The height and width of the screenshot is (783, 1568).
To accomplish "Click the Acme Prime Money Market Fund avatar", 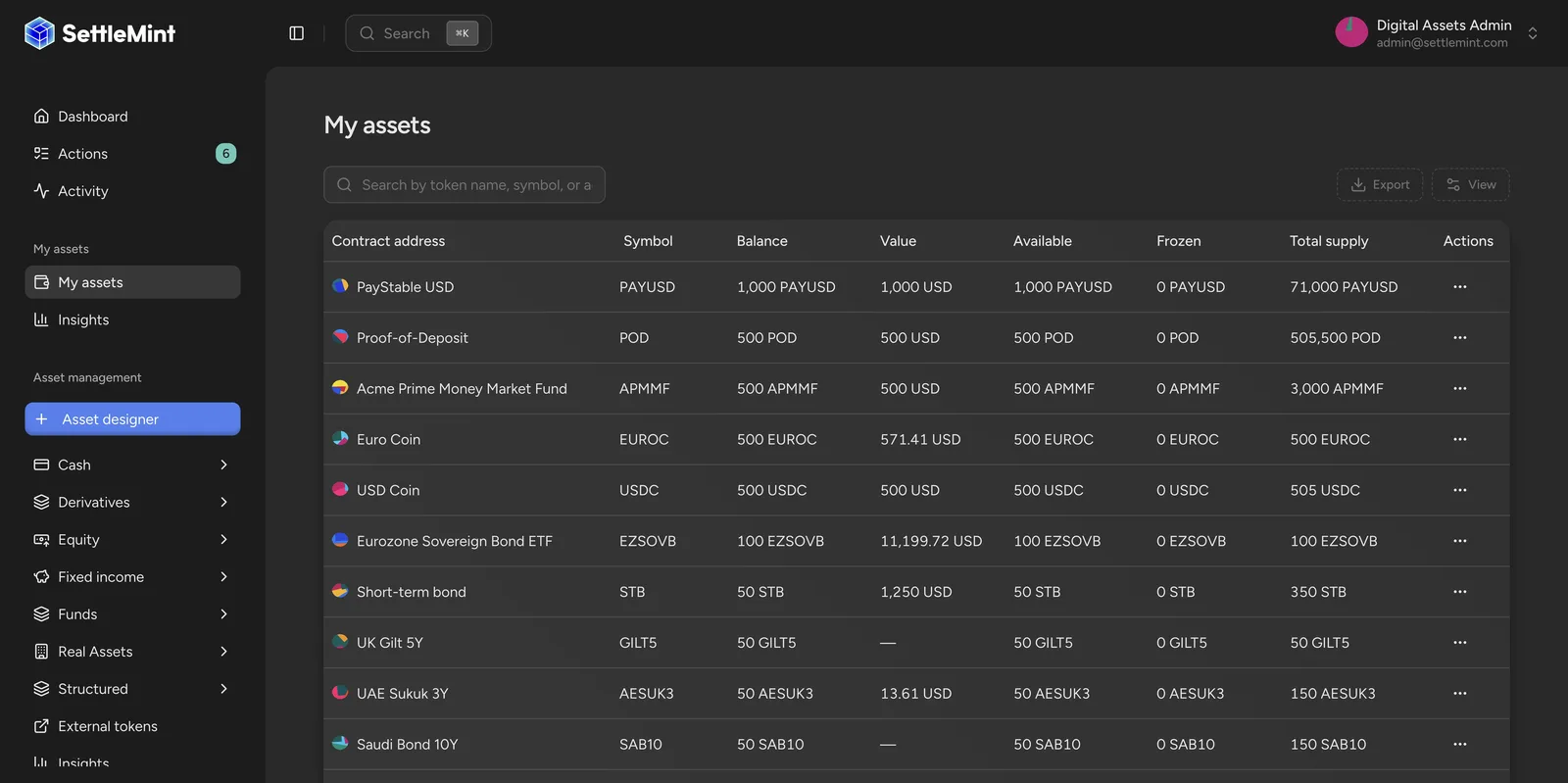I will pyautogui.click(x=340, y=388).
